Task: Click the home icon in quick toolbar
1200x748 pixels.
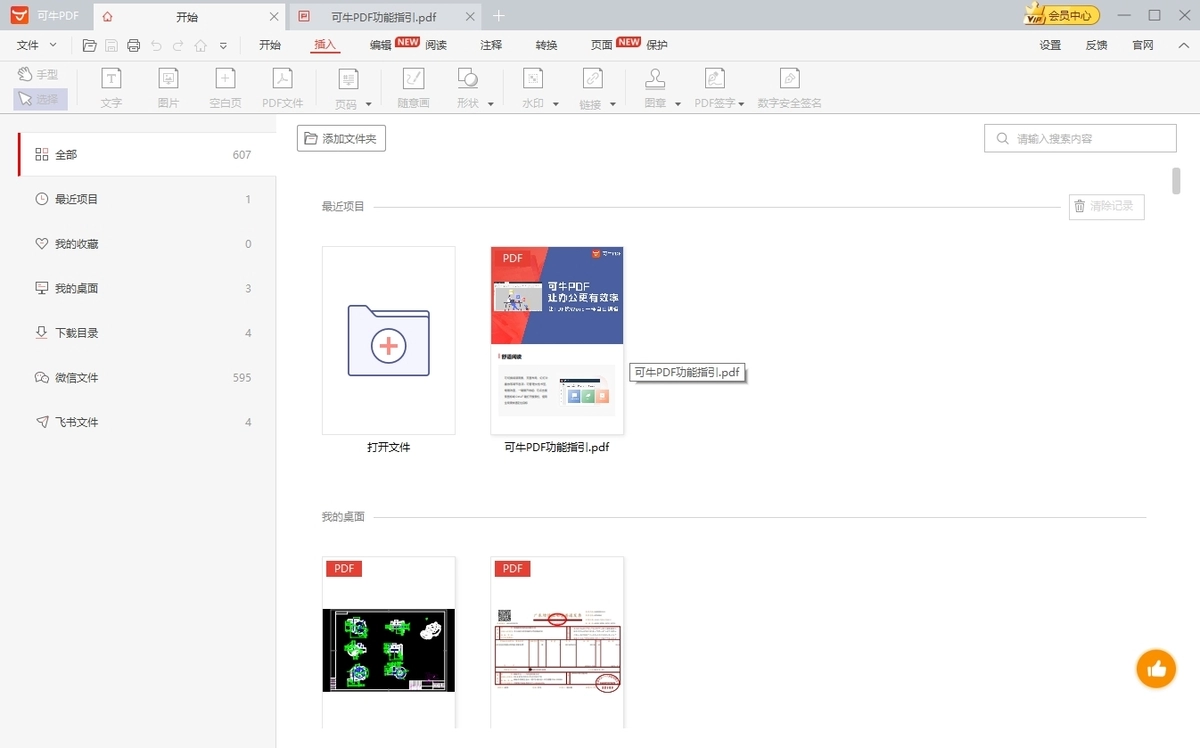Action: [201, 45]
